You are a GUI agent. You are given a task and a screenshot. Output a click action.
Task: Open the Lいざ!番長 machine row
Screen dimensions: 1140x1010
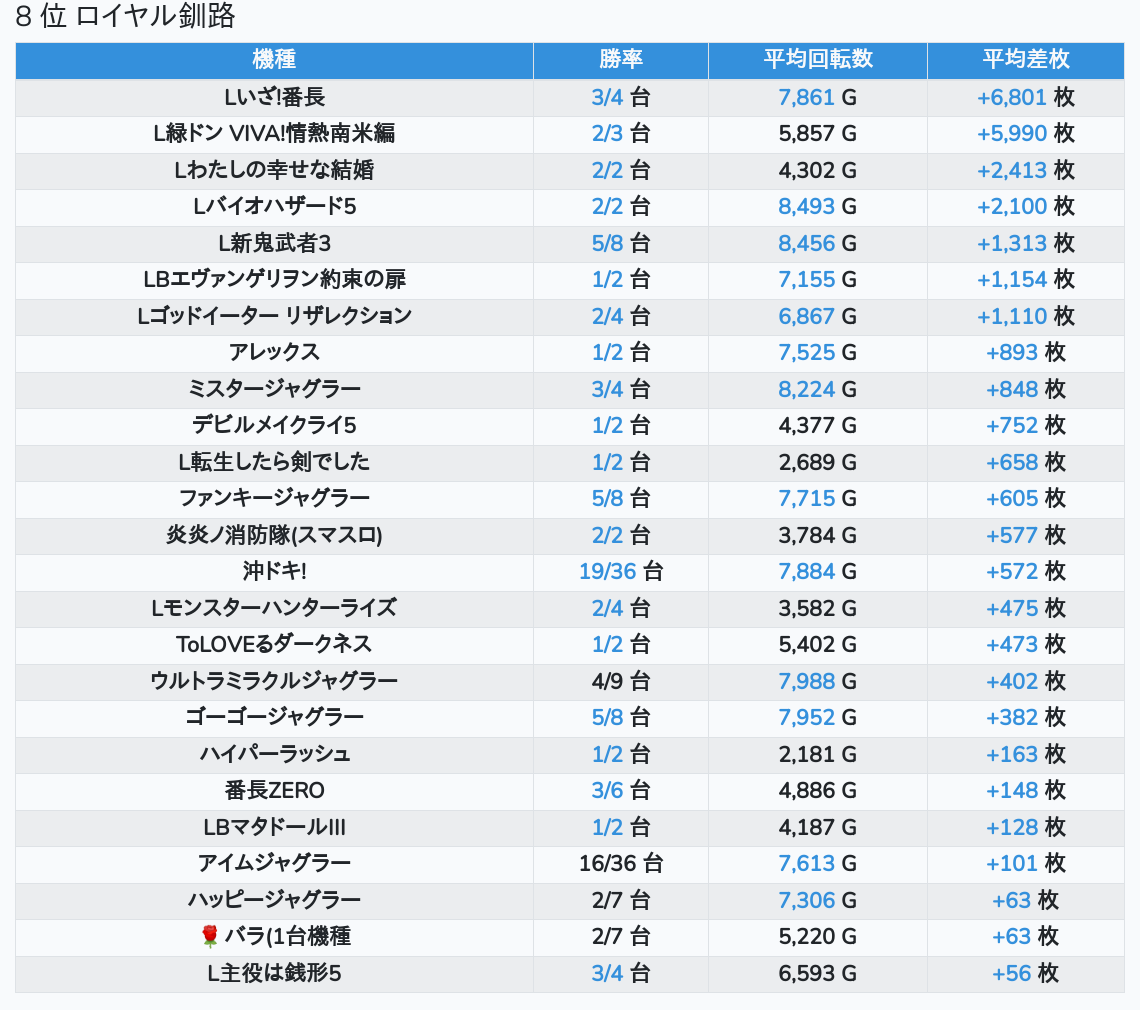[274, 97]
